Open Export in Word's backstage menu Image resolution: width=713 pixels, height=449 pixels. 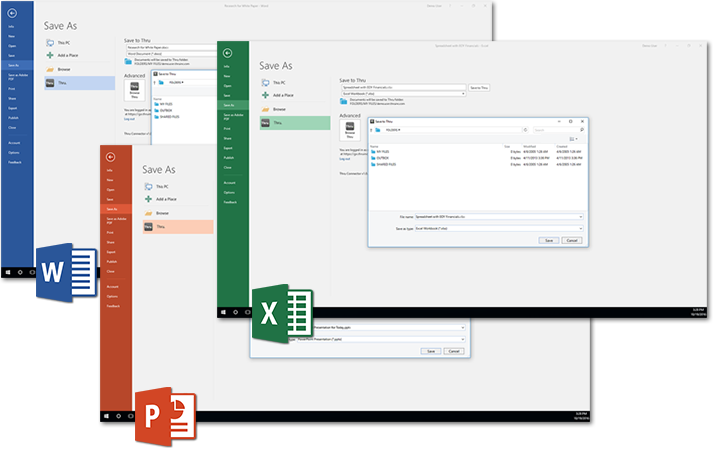click(x=13, y=108)
